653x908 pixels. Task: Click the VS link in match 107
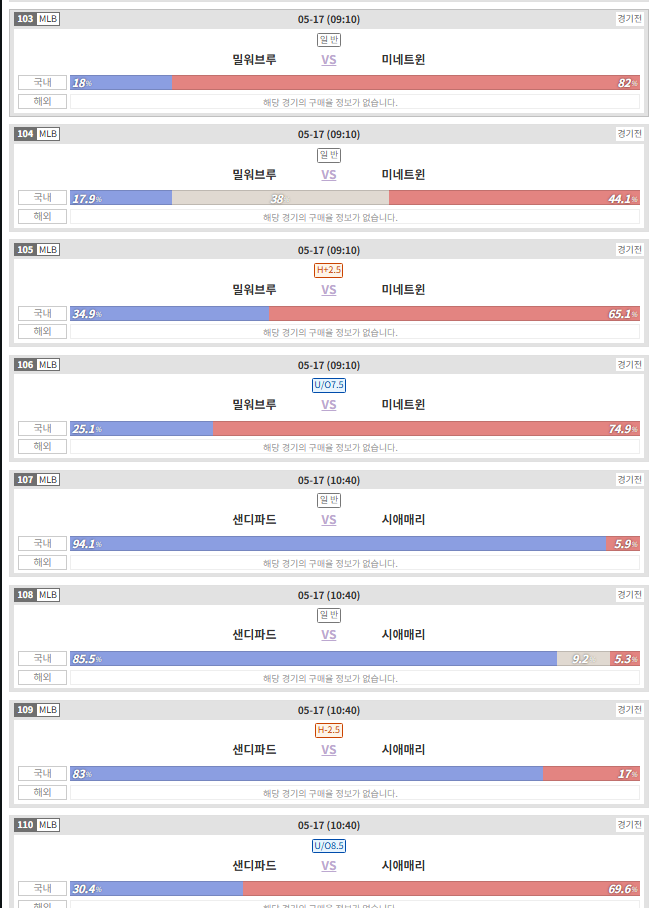[329, 520]
